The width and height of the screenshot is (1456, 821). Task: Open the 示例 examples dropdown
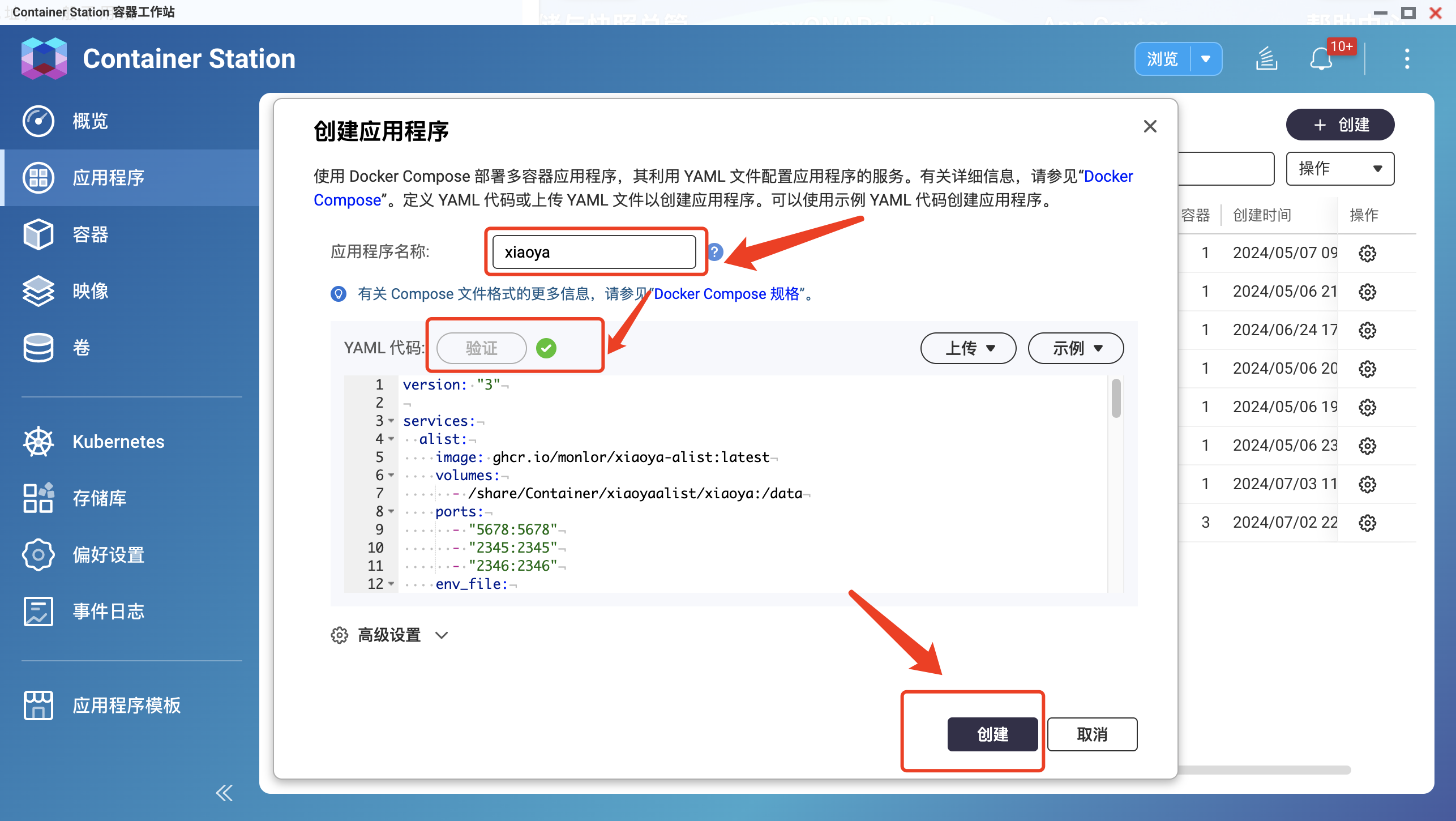click(x=1076, y=348)
